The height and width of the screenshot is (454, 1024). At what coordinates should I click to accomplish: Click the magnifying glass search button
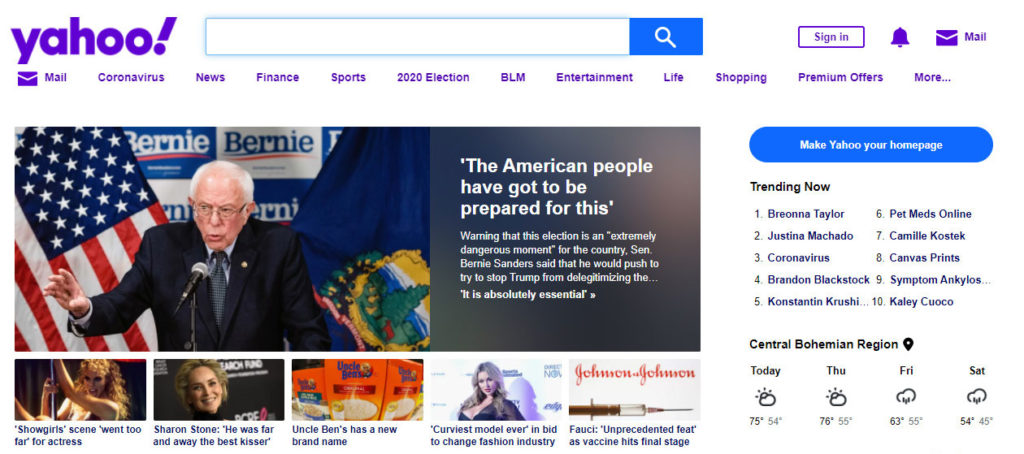665,37
